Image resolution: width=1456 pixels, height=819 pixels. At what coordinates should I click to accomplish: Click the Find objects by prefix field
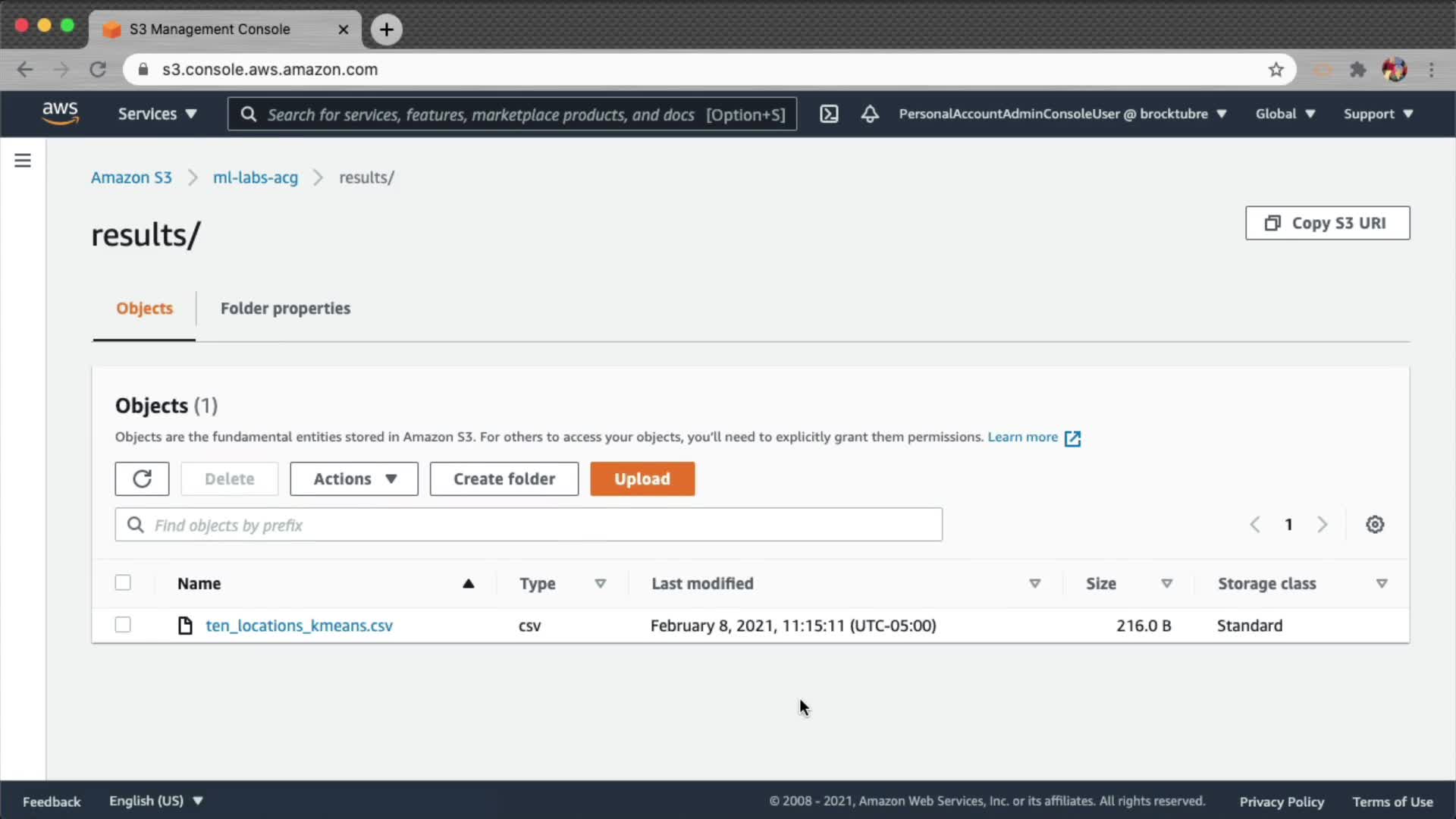coord(529,525)
